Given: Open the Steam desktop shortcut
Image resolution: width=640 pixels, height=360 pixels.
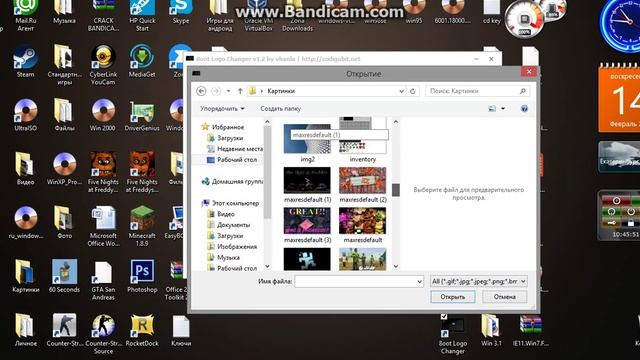Looking at the screenshot, I should [25, 61].
